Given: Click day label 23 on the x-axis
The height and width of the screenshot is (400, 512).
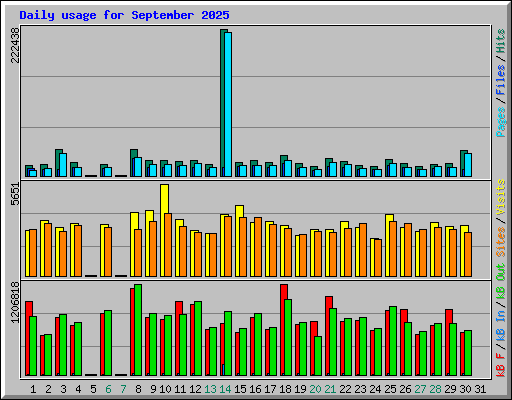Looking at the screenshot, I should pyautogui.click(x=360, y=389).
